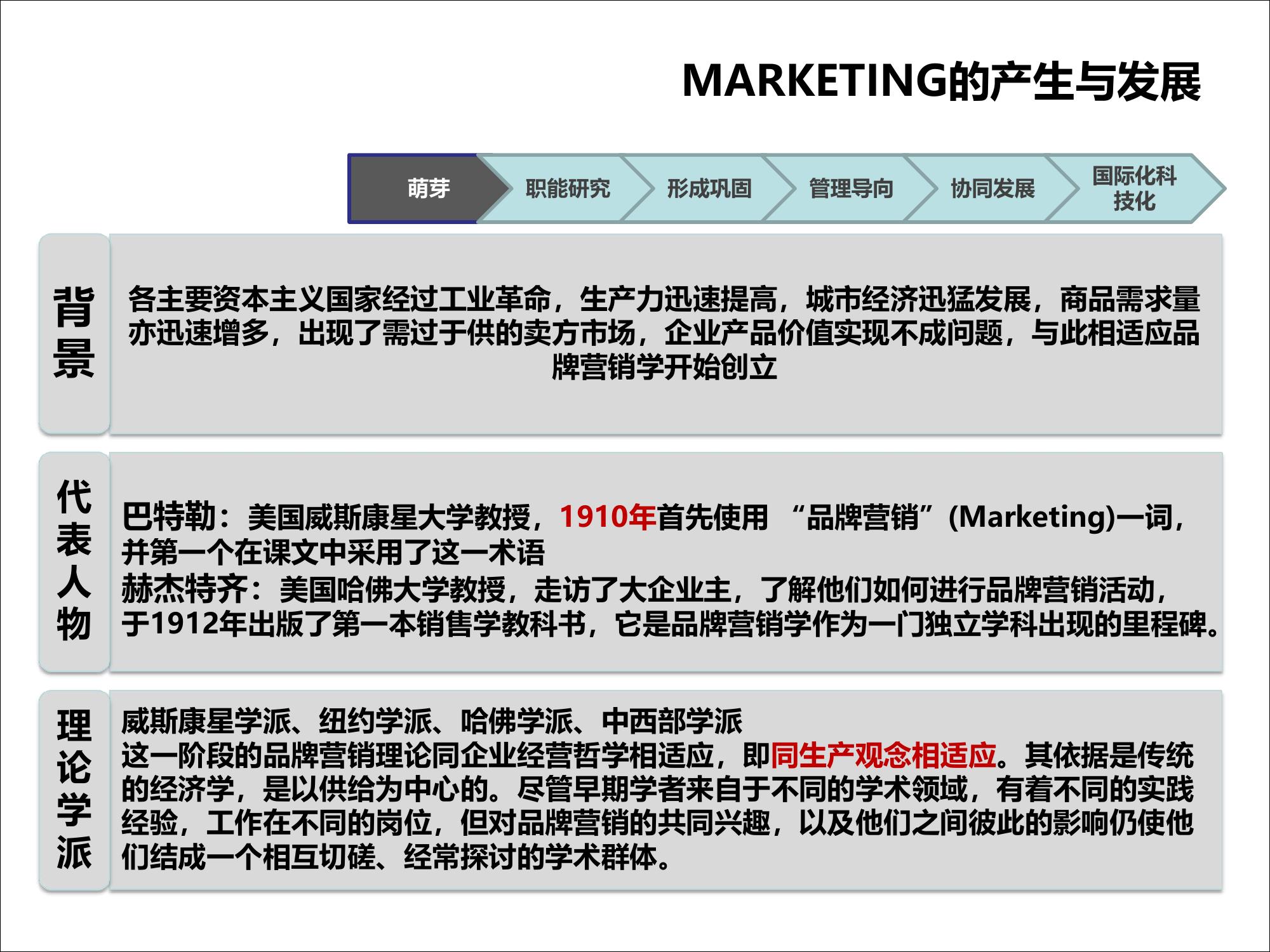This screenshot has width=1270, height=952.
Task: Click the red 同生产观念相适应 text
Action: (x=884, y=755)
